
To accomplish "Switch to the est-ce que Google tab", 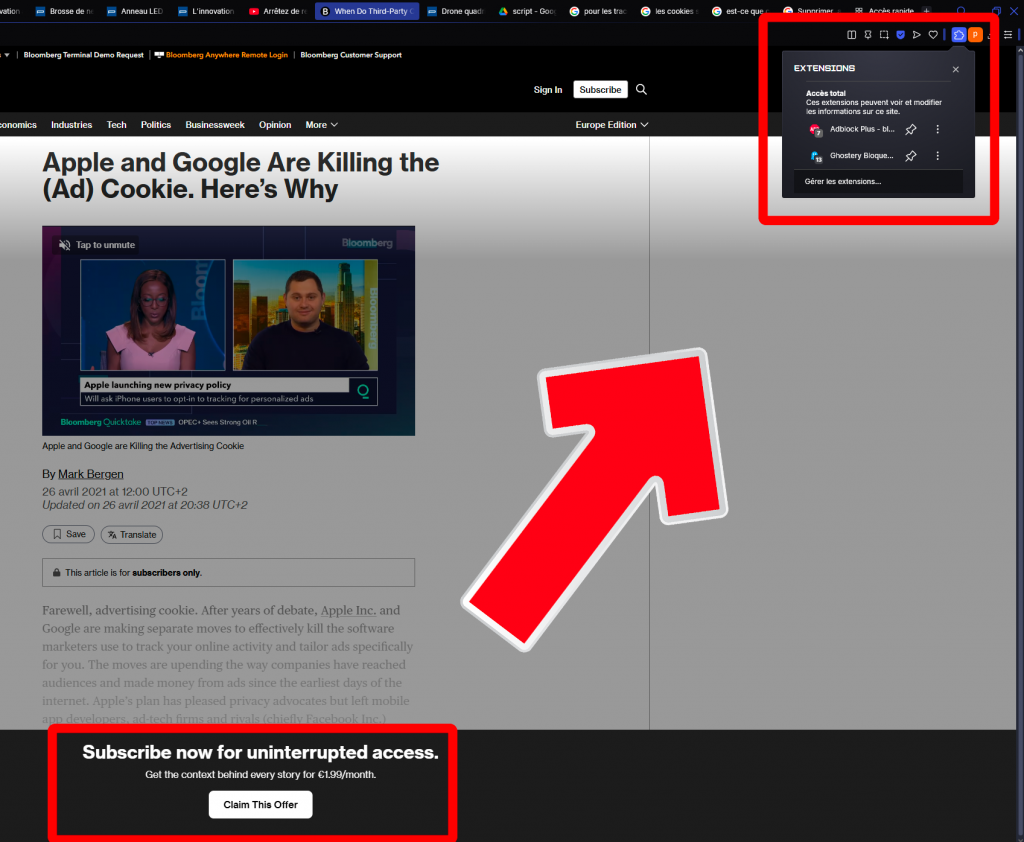I will coord(740,11).
